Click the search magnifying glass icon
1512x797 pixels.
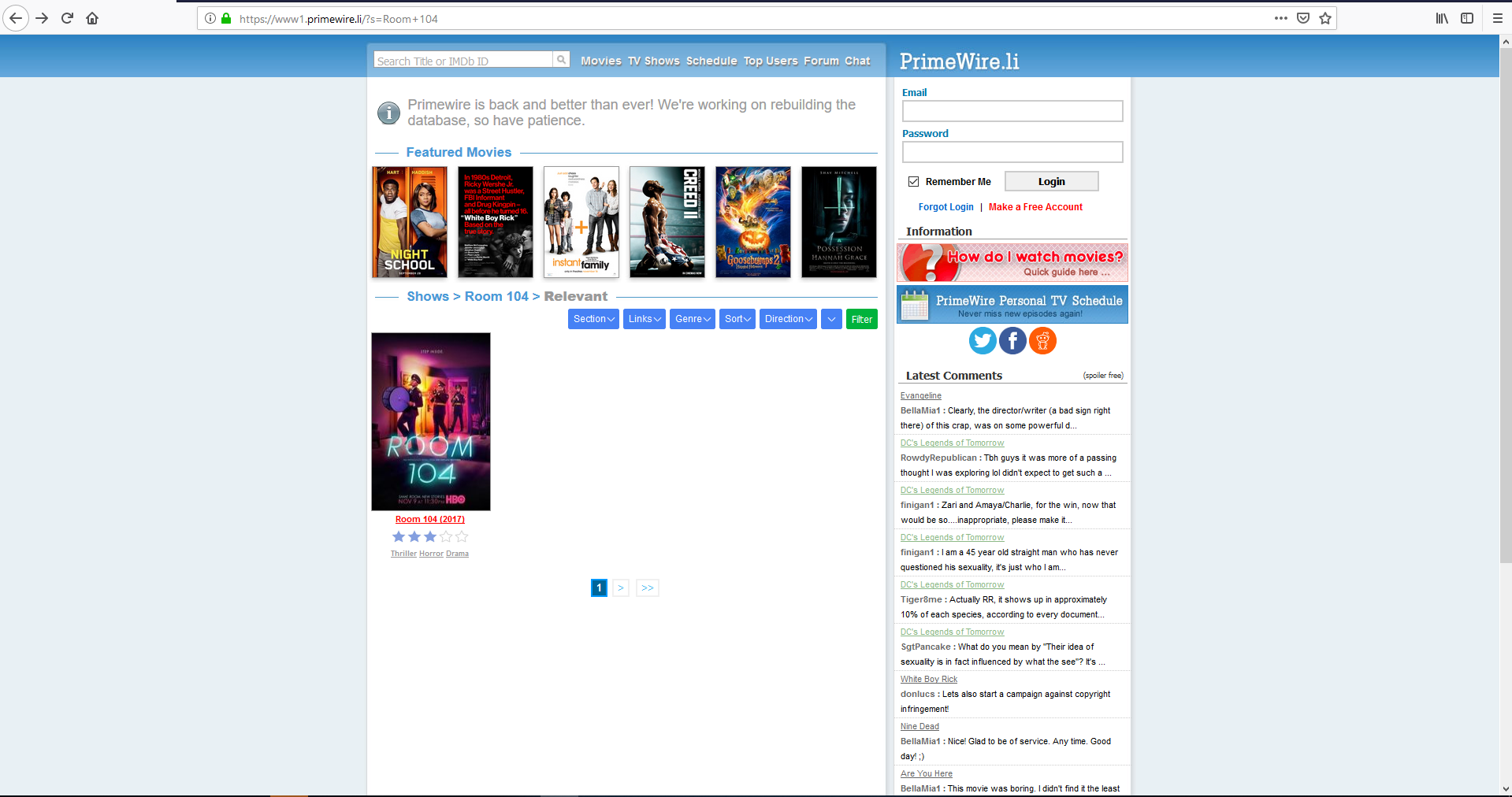(x=560, y=59)
